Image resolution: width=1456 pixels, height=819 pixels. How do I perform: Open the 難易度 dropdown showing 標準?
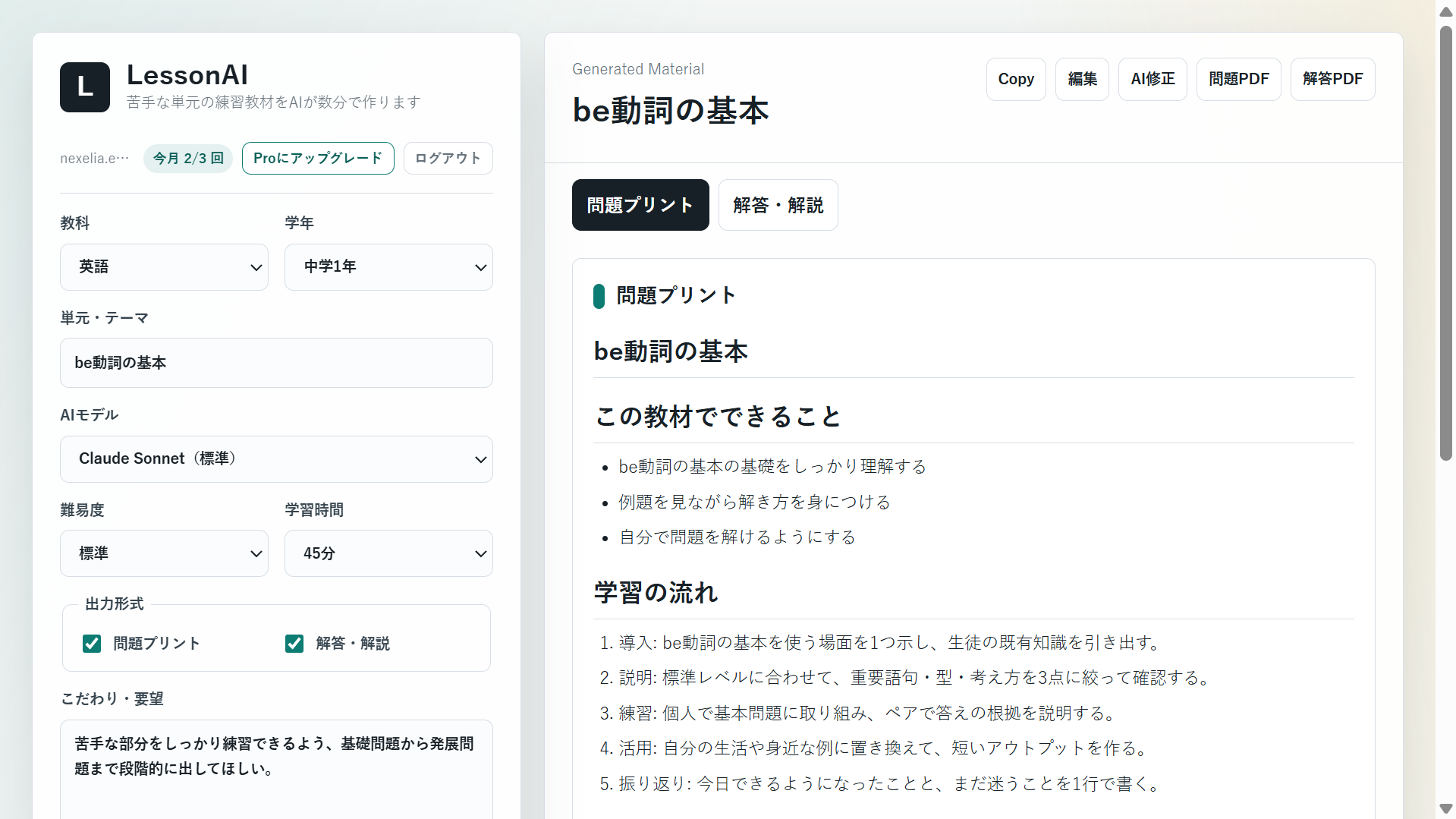tap(164, 553)
